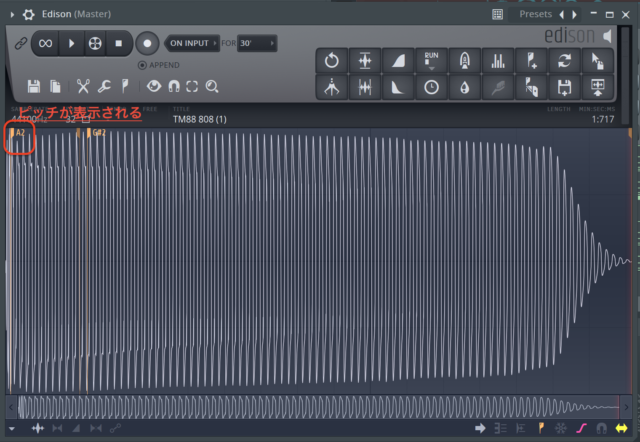Image resolution: width=640 pixels, height=442 pixels.
Task: Click the scissors edit tool icon
Action: click(x=83, y=87)
